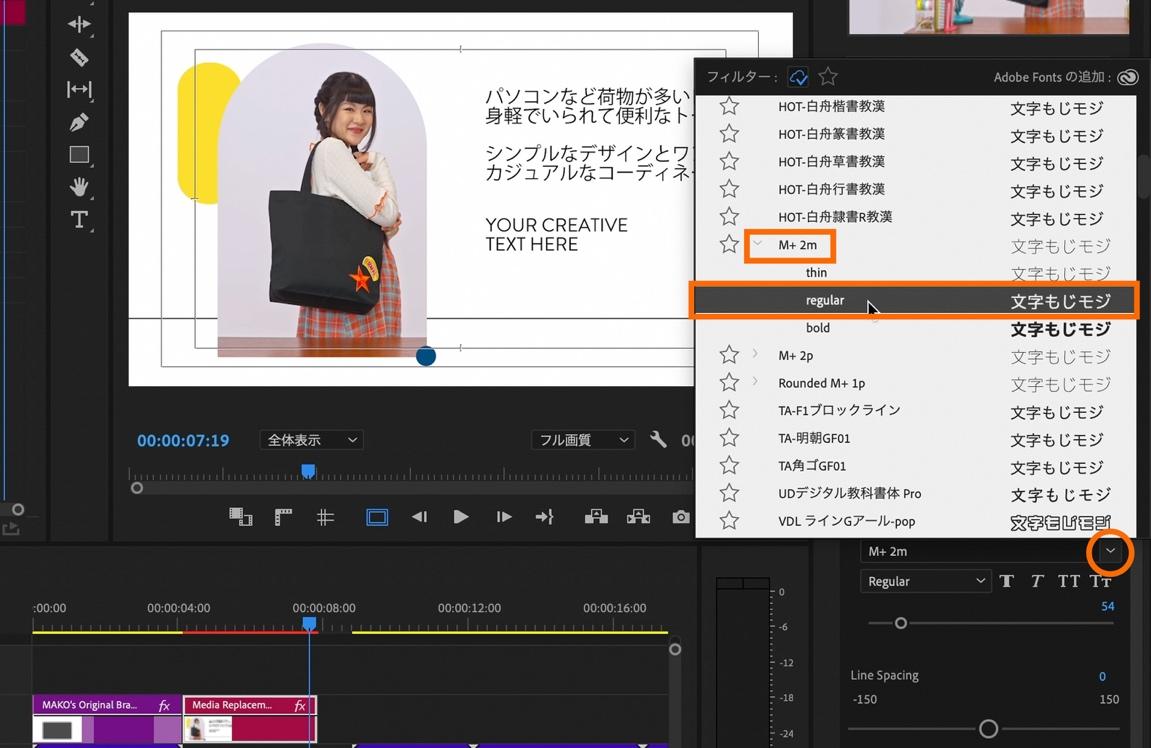Select the Media Replacem... clip
This screenshot has width=1151, height=748.
point(250,719)
